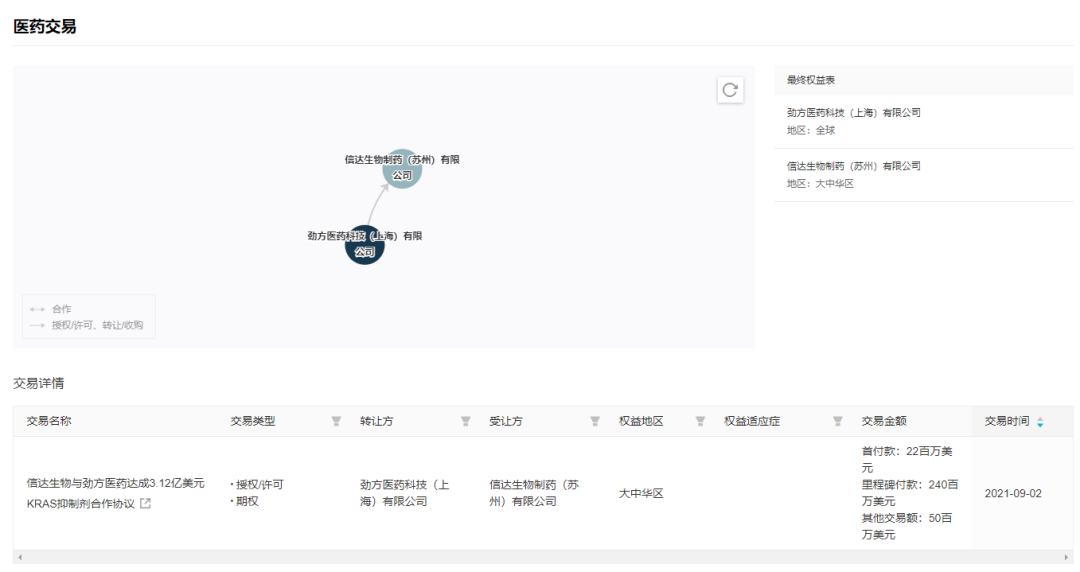Click the 地区：全球 text
This screenshot has height=572, width=1080.
[811, 130]
